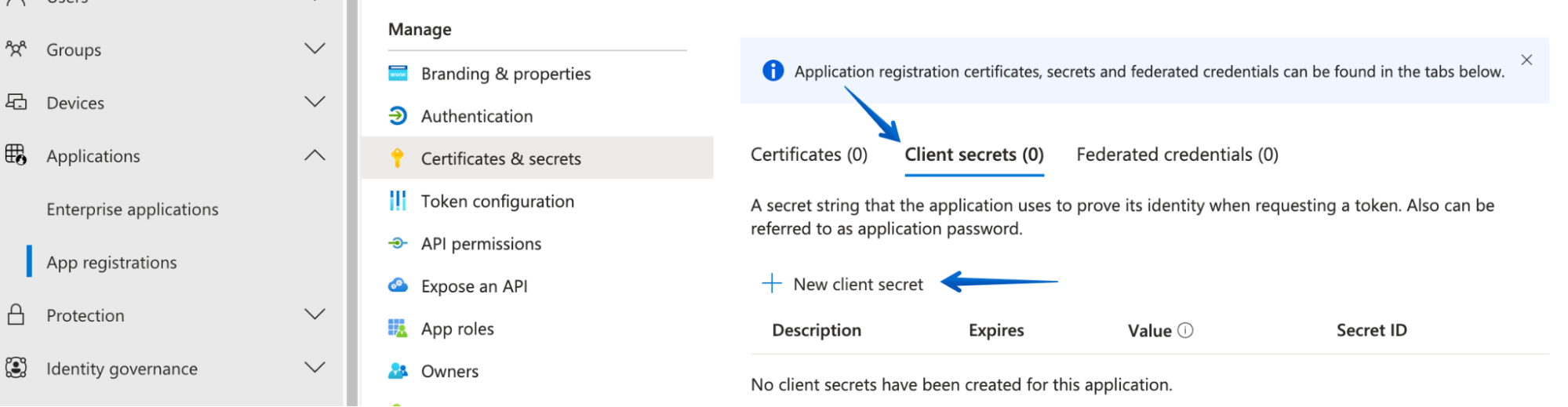Expand the Devices section chevron
The image size is (1568, 407).
point(315,102)
